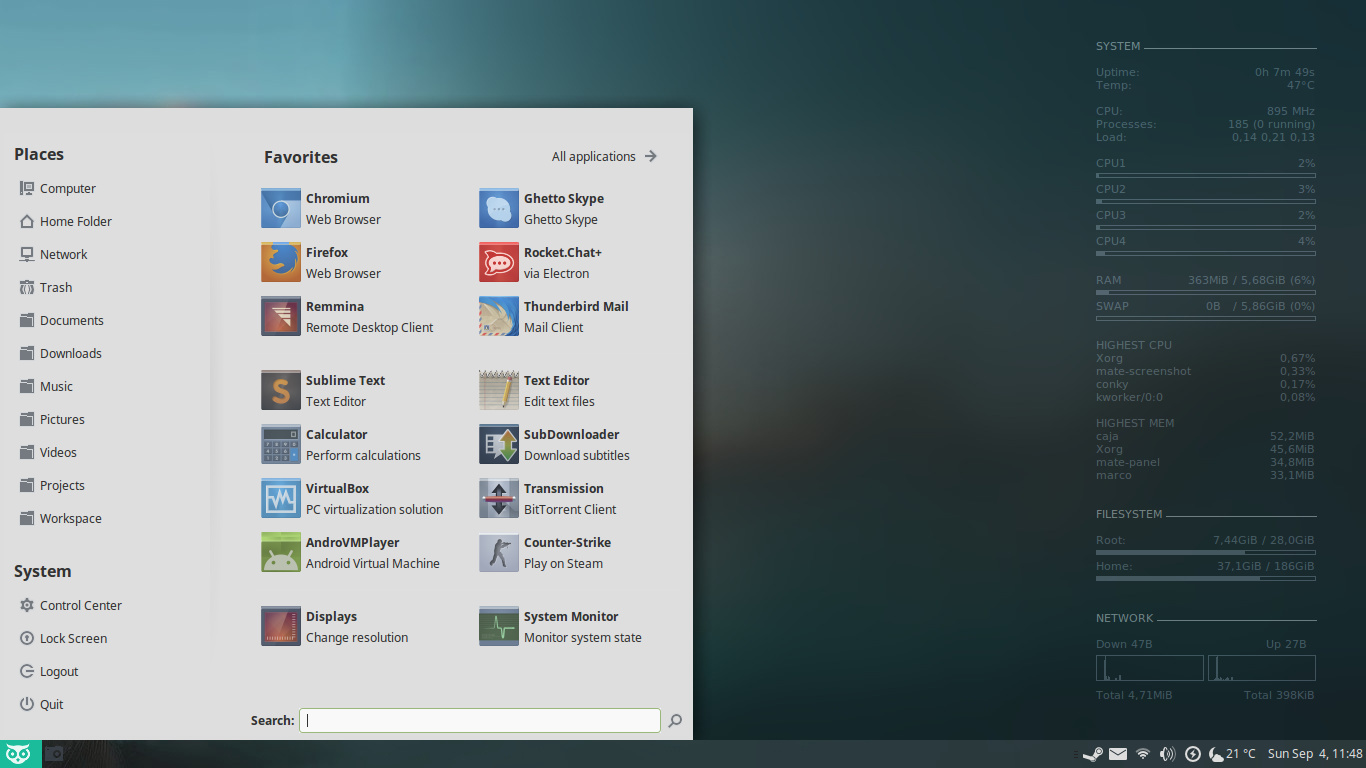Open the power manager tray icon

tap(1192, 754)
